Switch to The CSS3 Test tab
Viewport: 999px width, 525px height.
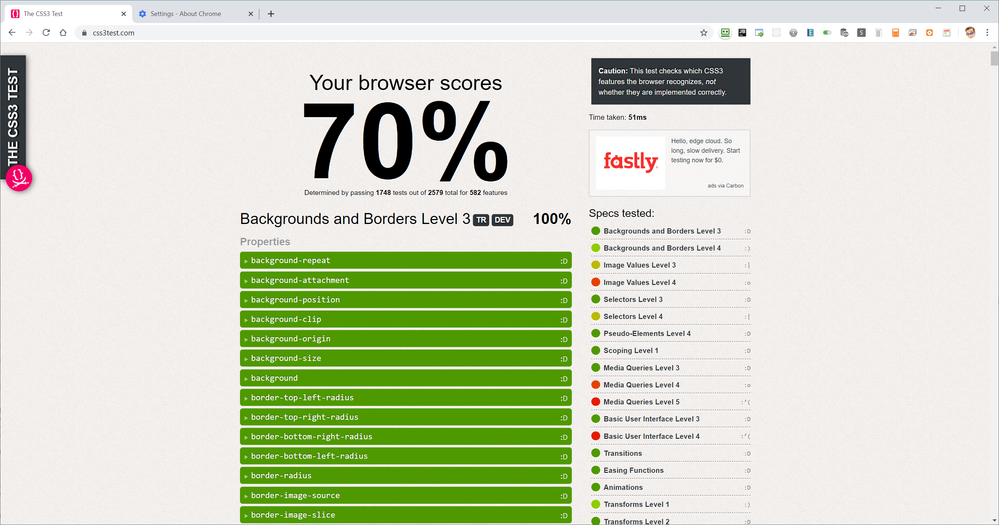(68, 13)
